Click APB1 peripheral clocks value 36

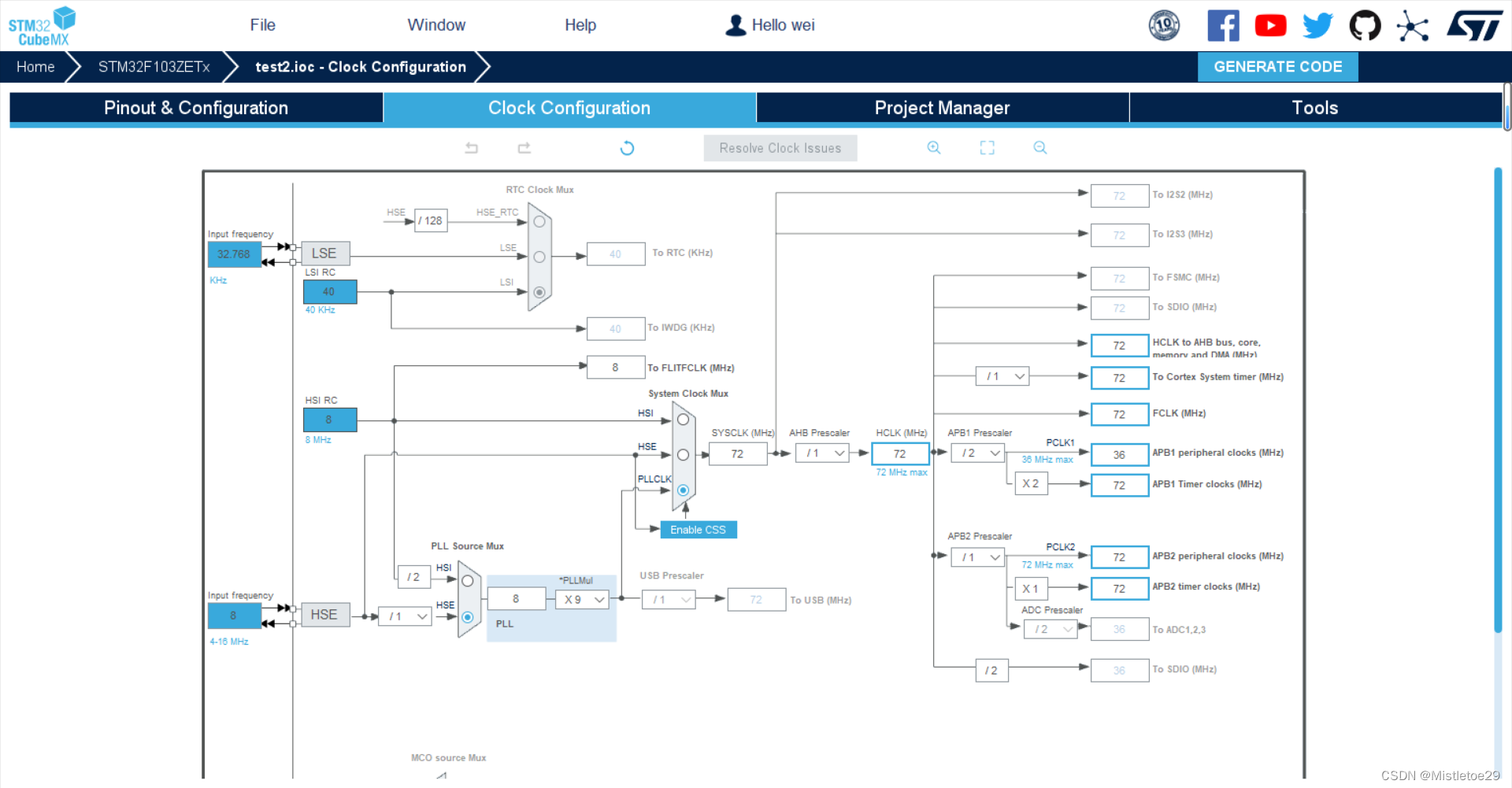[1120, 455]
